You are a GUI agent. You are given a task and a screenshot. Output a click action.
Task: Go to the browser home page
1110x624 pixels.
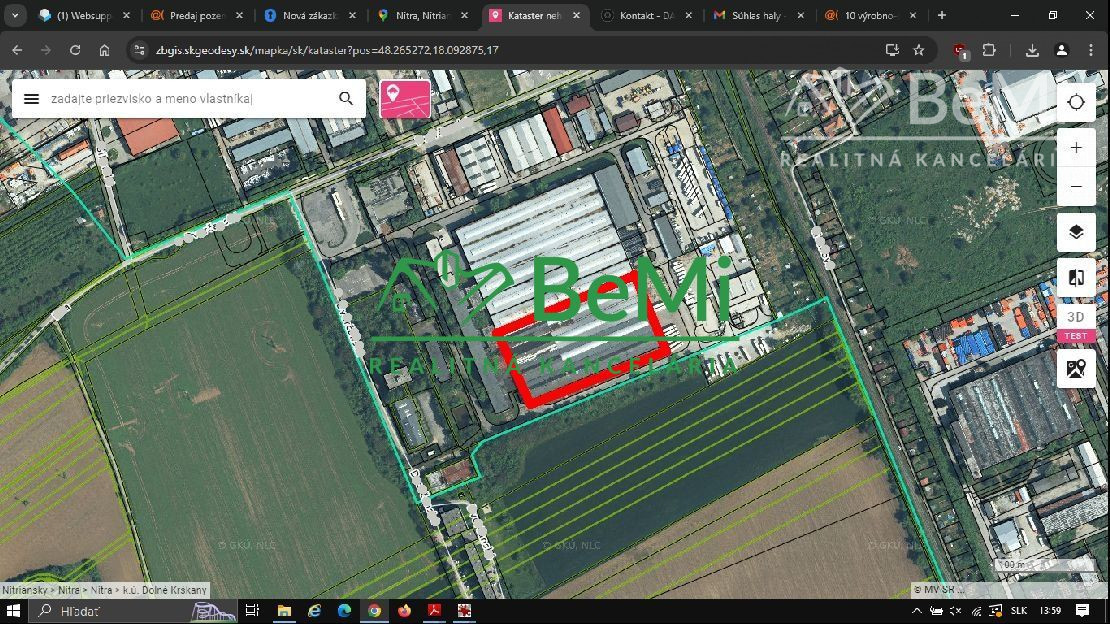(x=104, y=50)
